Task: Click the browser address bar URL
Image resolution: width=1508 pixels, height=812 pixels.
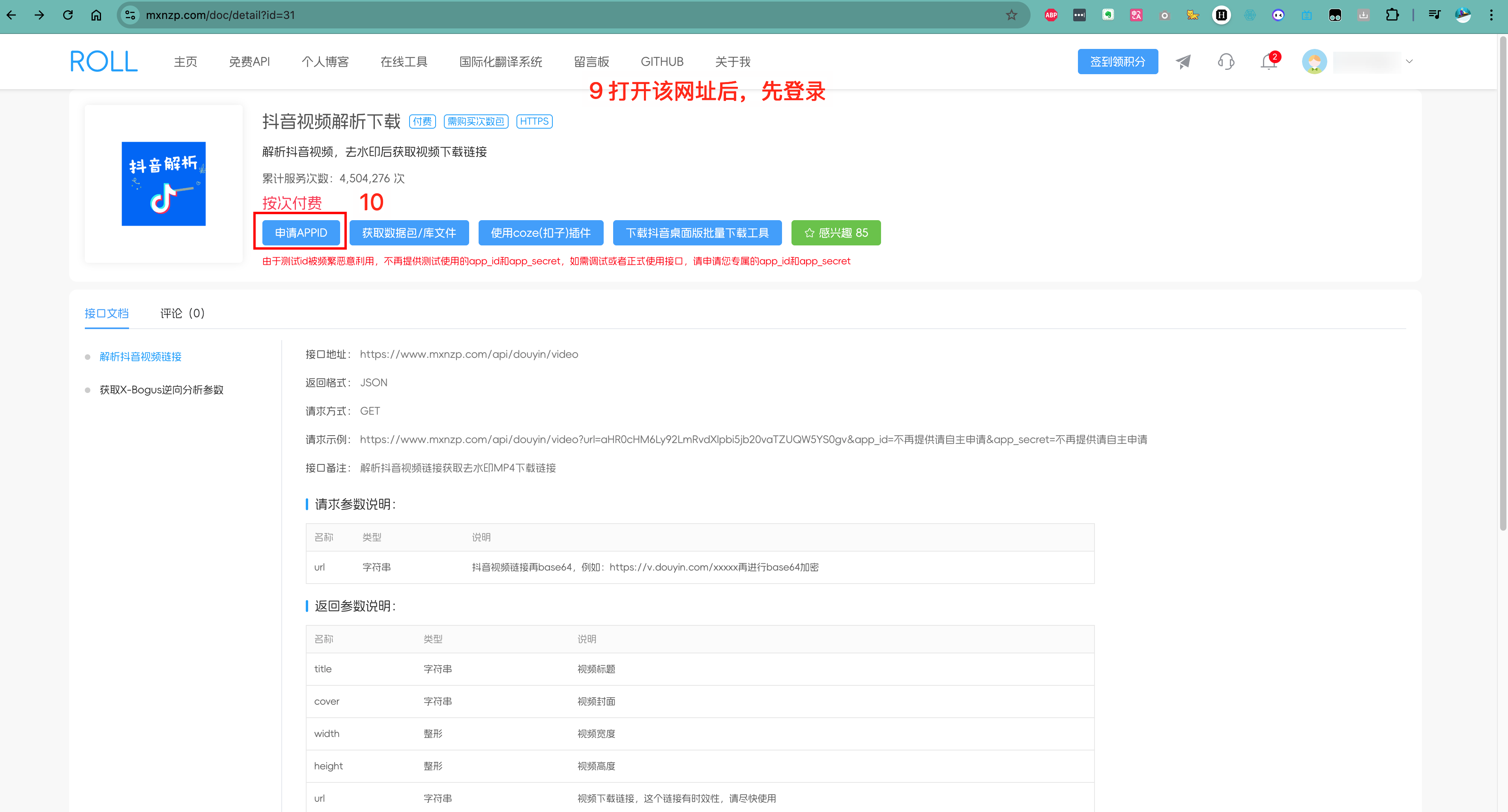Action: pyautogui.click(x=221, y=15)
